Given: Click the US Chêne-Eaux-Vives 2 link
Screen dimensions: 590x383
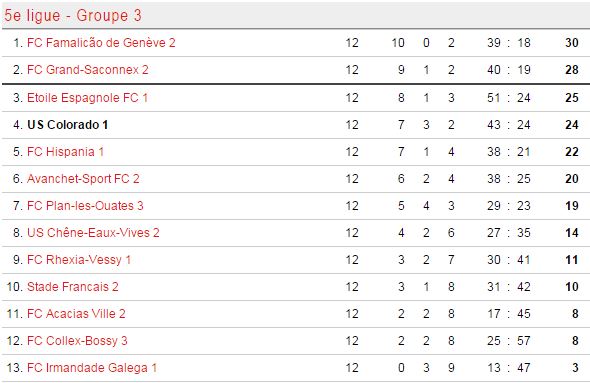Looking at the screenshot, I should pos(93,233).
